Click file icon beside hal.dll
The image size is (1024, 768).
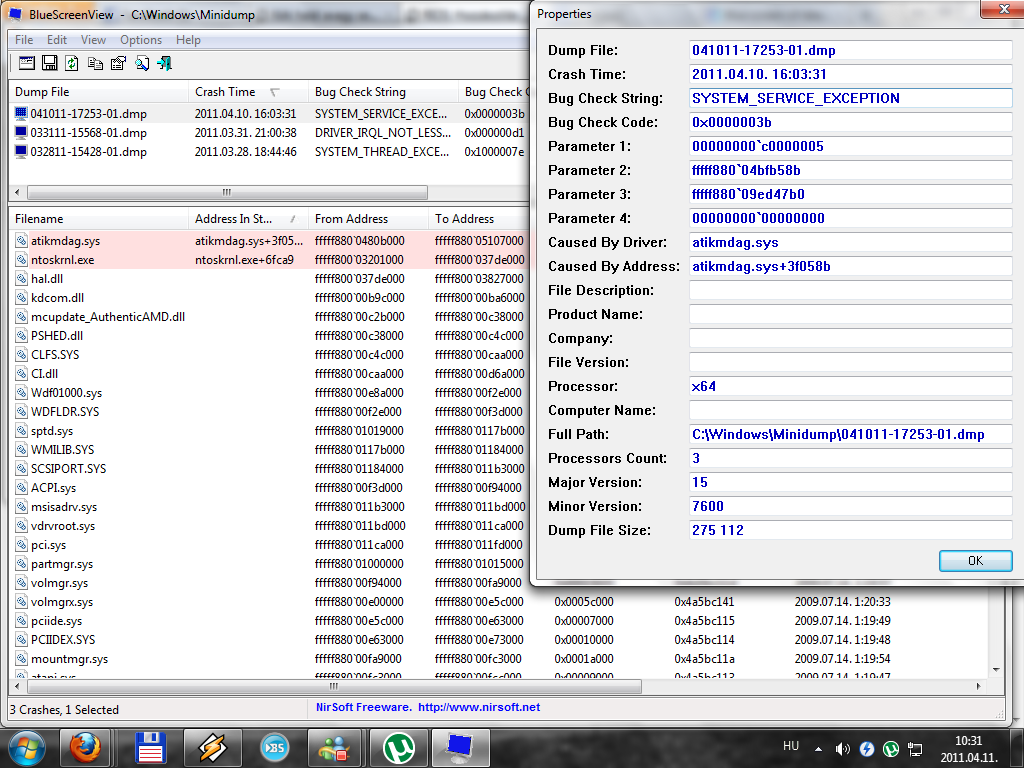[22, 279]
